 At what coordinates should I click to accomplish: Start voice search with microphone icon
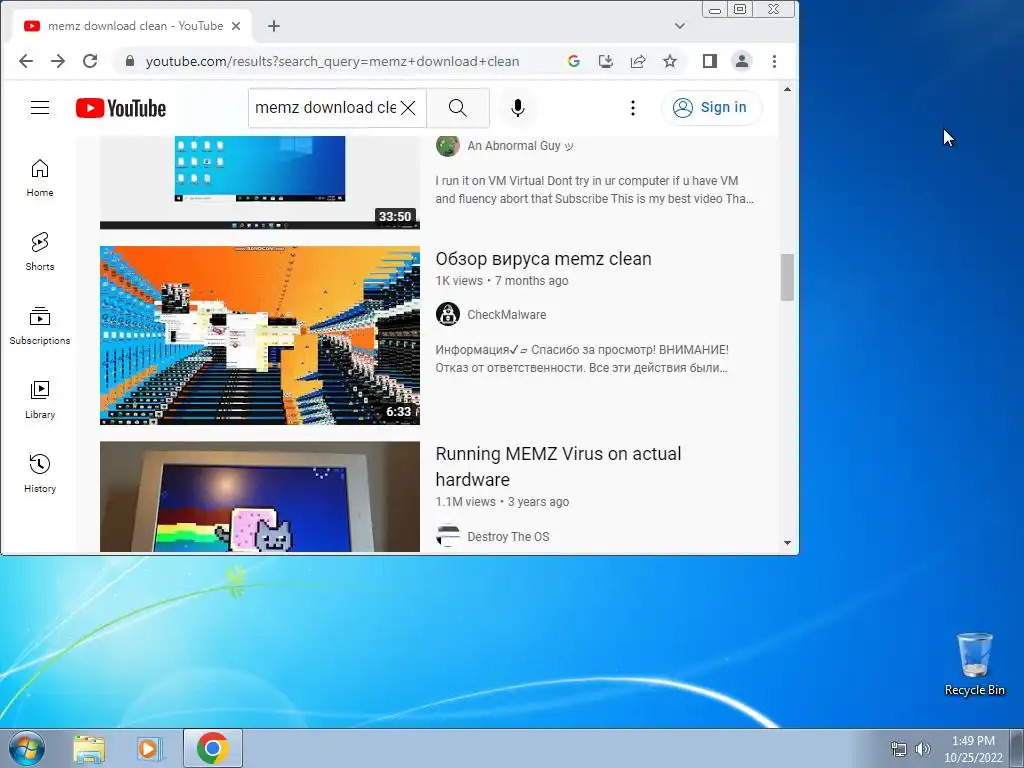(518, 108)
